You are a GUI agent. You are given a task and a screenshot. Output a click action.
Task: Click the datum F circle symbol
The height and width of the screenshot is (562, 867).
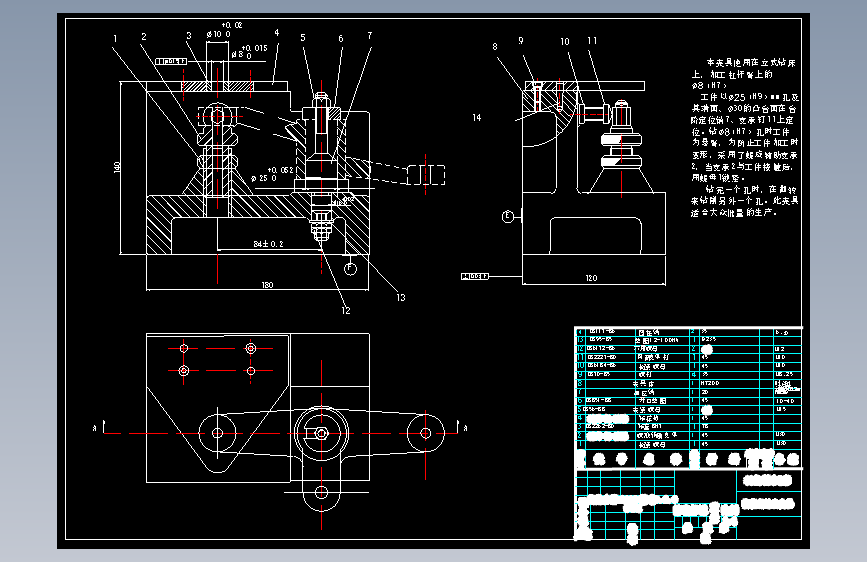coord(350,269)
